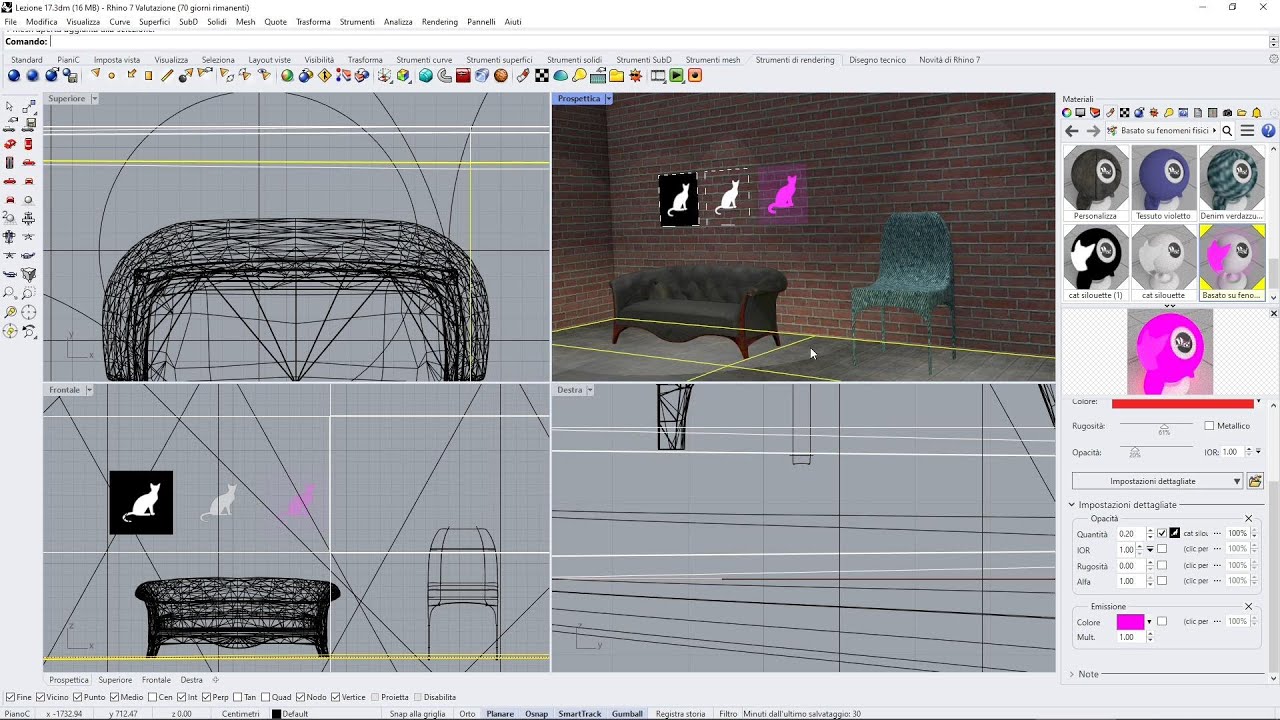Click the folder browse icon beside Impostazioni dettagliate
Image resolution: width=1280 pixels, height=720 pixels.
click(1256, 481)
